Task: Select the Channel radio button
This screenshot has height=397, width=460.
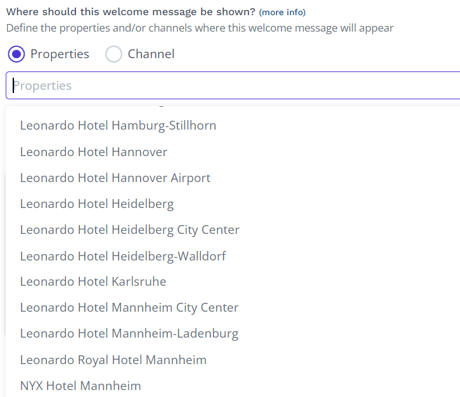Action: [113, 54]
